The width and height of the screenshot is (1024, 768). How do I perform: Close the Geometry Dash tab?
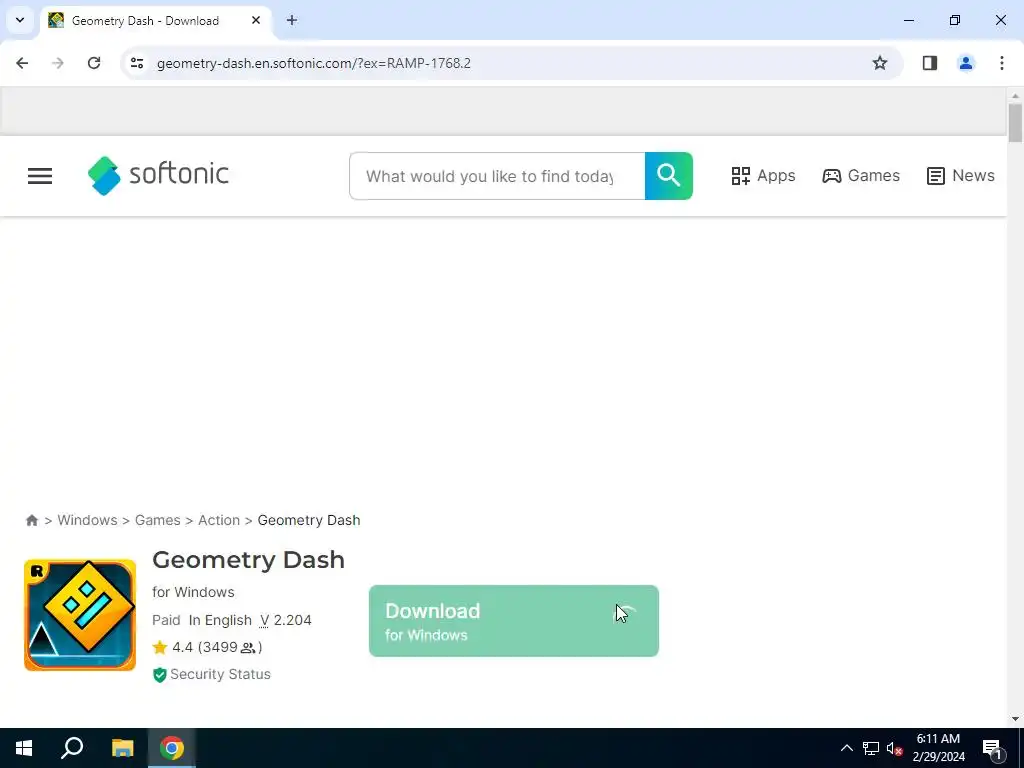256,21
